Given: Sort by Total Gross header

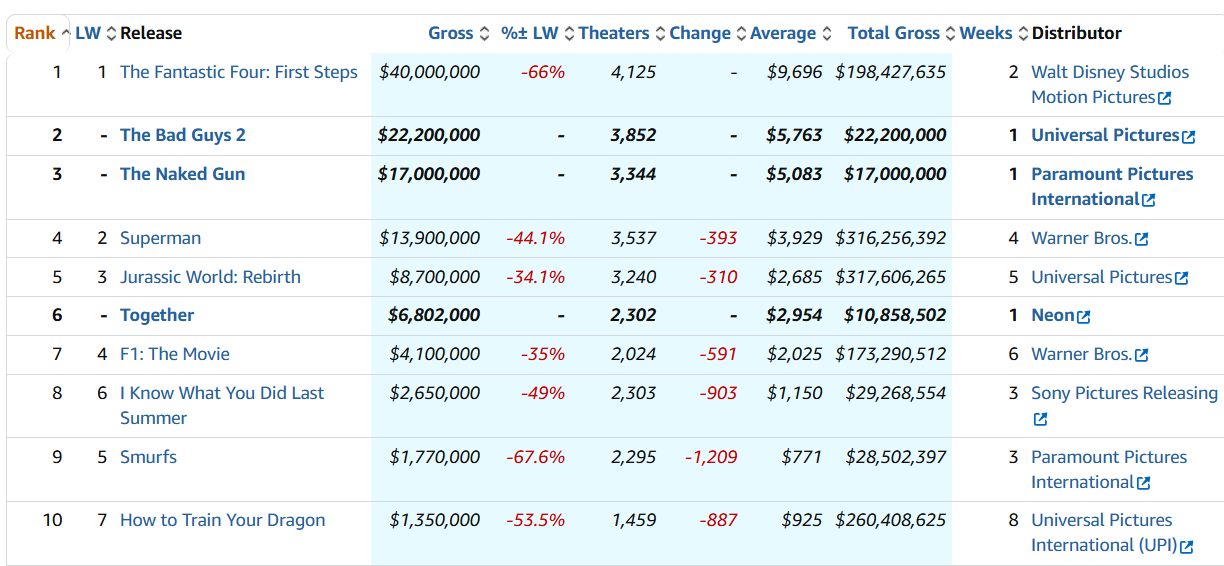Looking at the screenshot, I should click(x=894, y=33).
